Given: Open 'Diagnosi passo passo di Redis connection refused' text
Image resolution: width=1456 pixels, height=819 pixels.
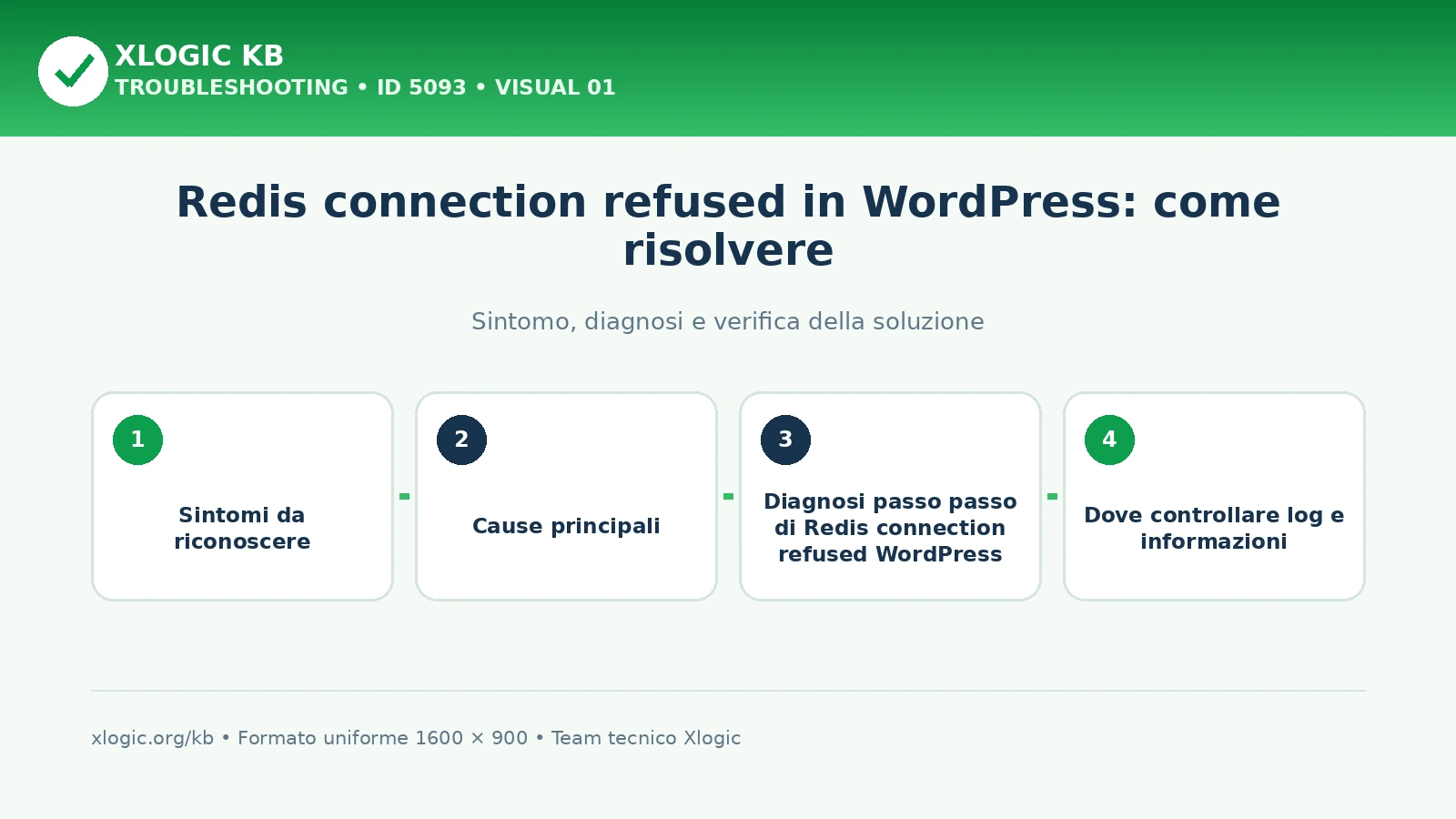Looking at the screenshot, I should [x=890, y=528].
